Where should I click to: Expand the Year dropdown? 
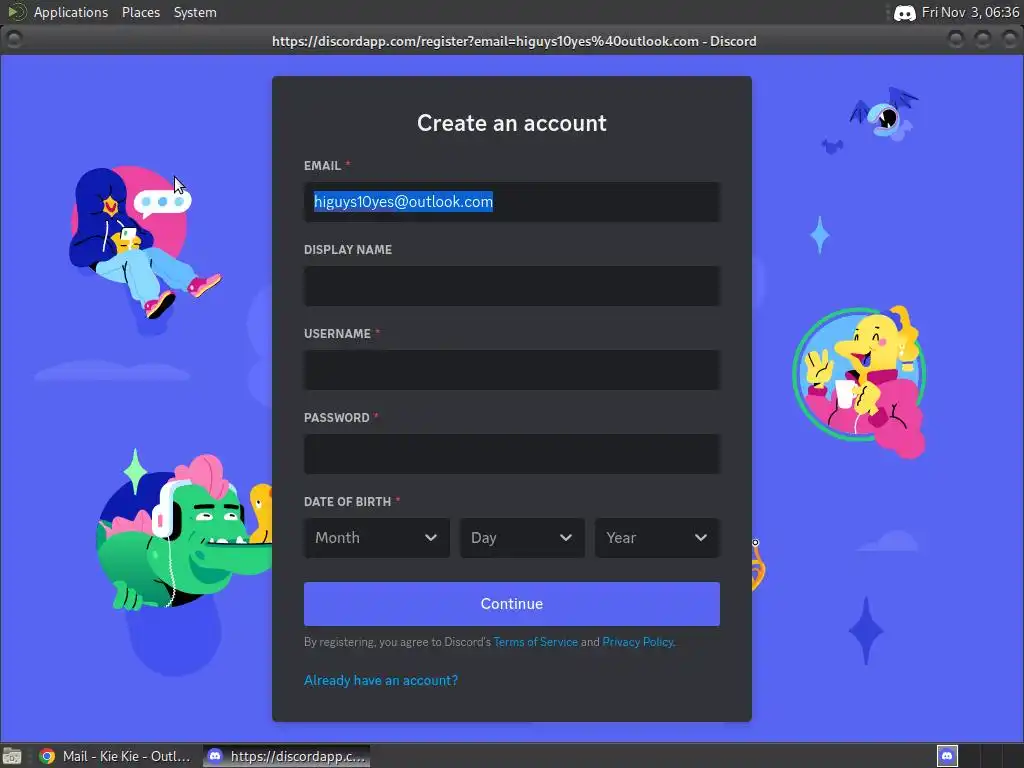pyautogui.click(x=657, y=537)
